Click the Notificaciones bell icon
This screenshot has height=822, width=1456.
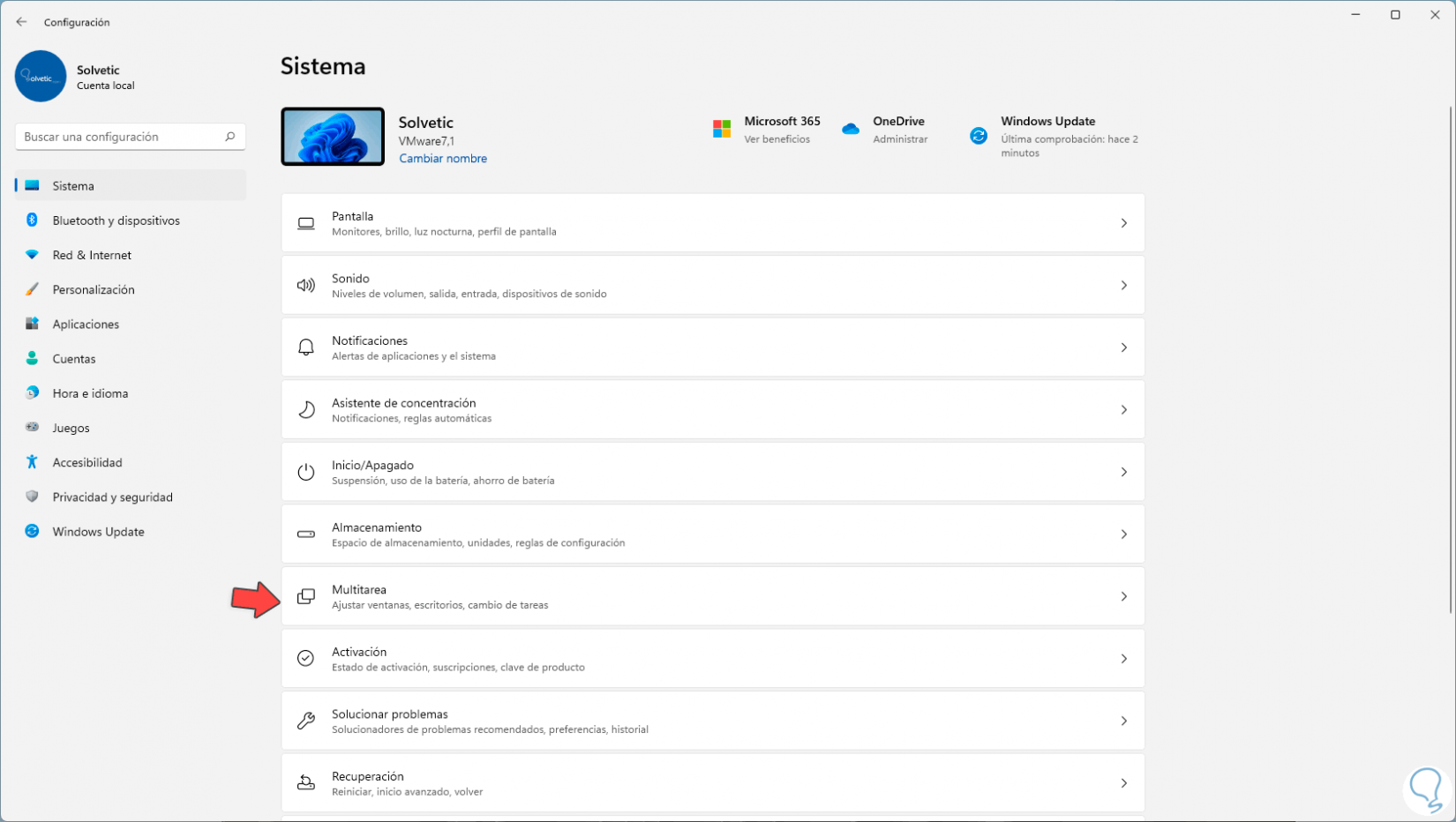pyautogui.click(x=305, y=347)
